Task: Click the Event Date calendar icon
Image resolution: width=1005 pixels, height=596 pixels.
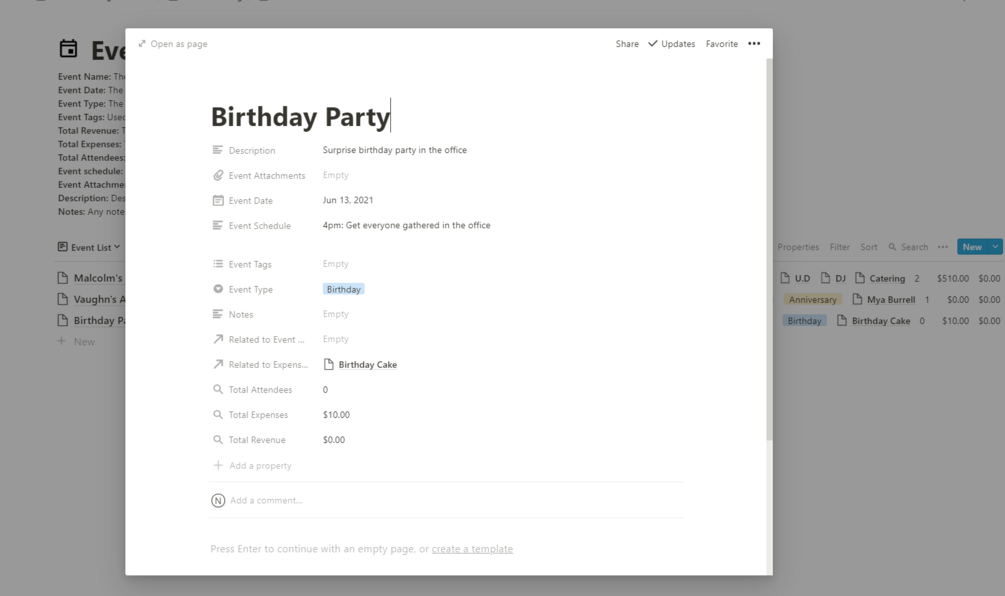Action: pyautogui.click(x=218, y=201)
